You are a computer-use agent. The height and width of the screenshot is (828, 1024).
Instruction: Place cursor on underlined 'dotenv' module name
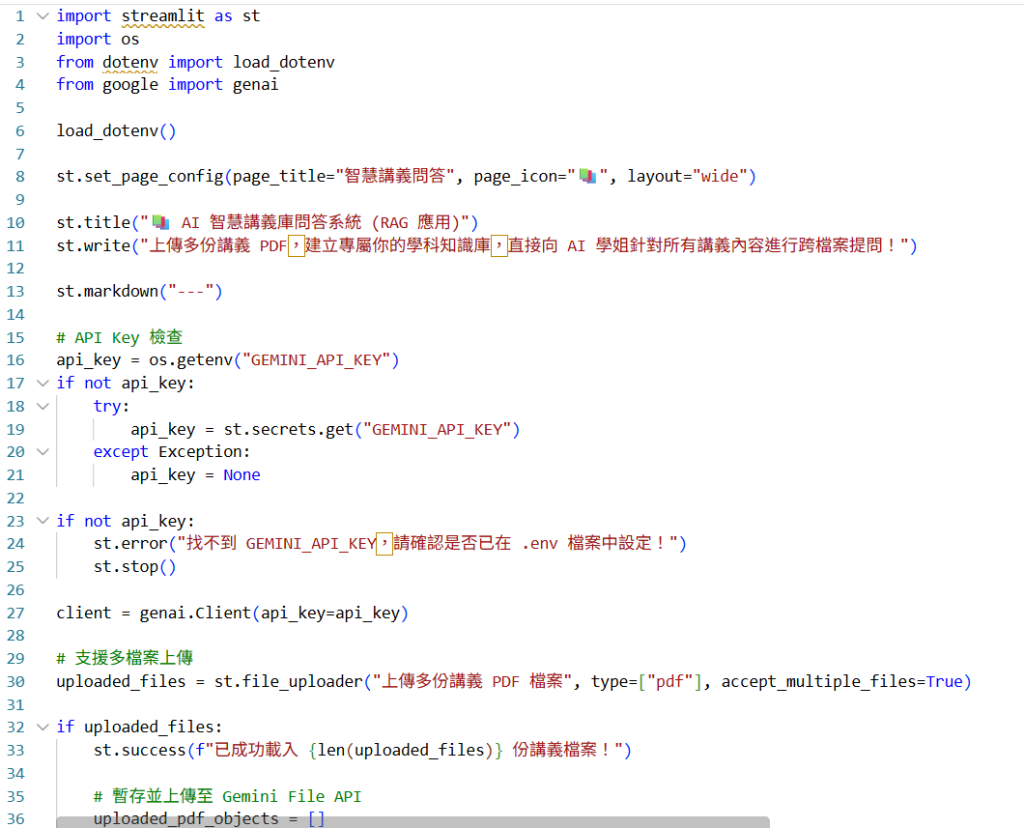(130, 62)
